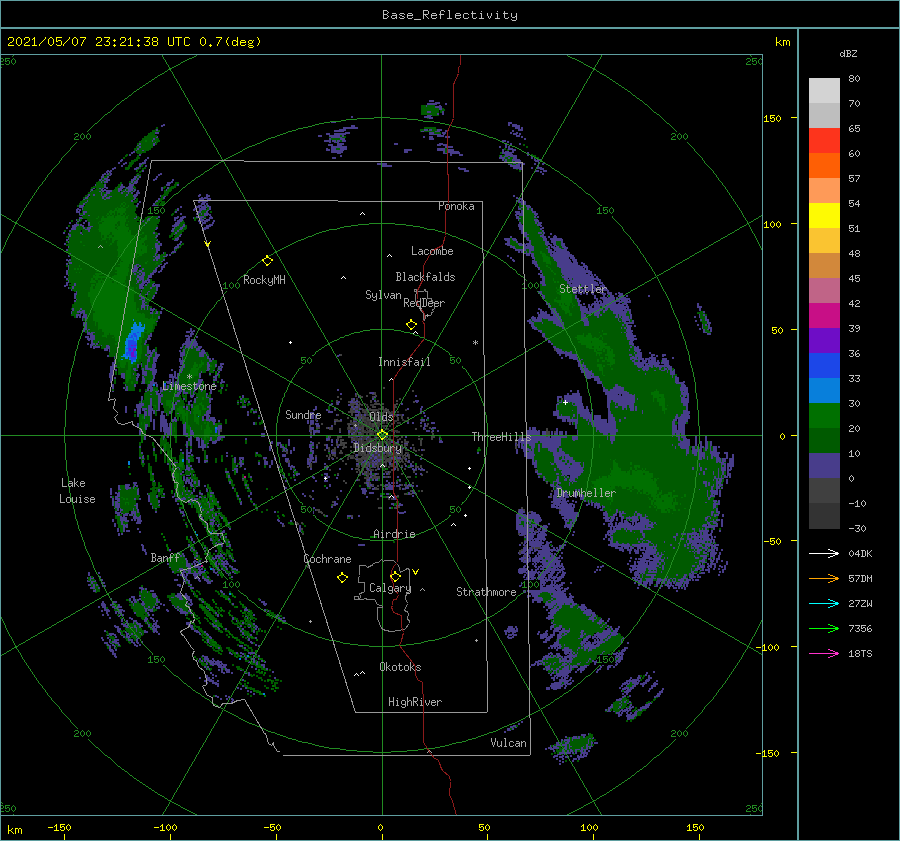Select the yellow diamond marker below RedDeer

coord(411,325)
